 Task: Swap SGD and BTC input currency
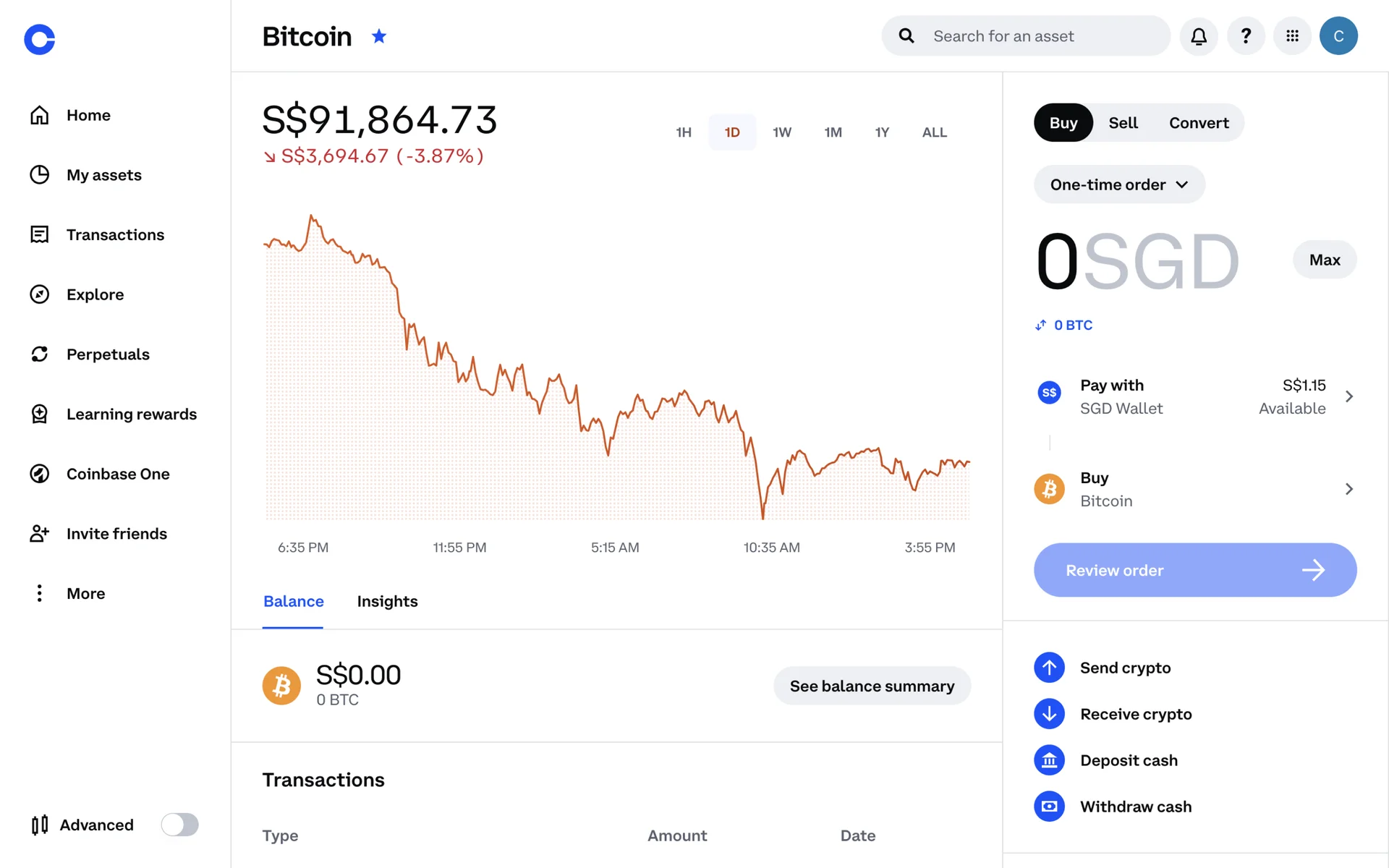click(x=1041, y=325)
